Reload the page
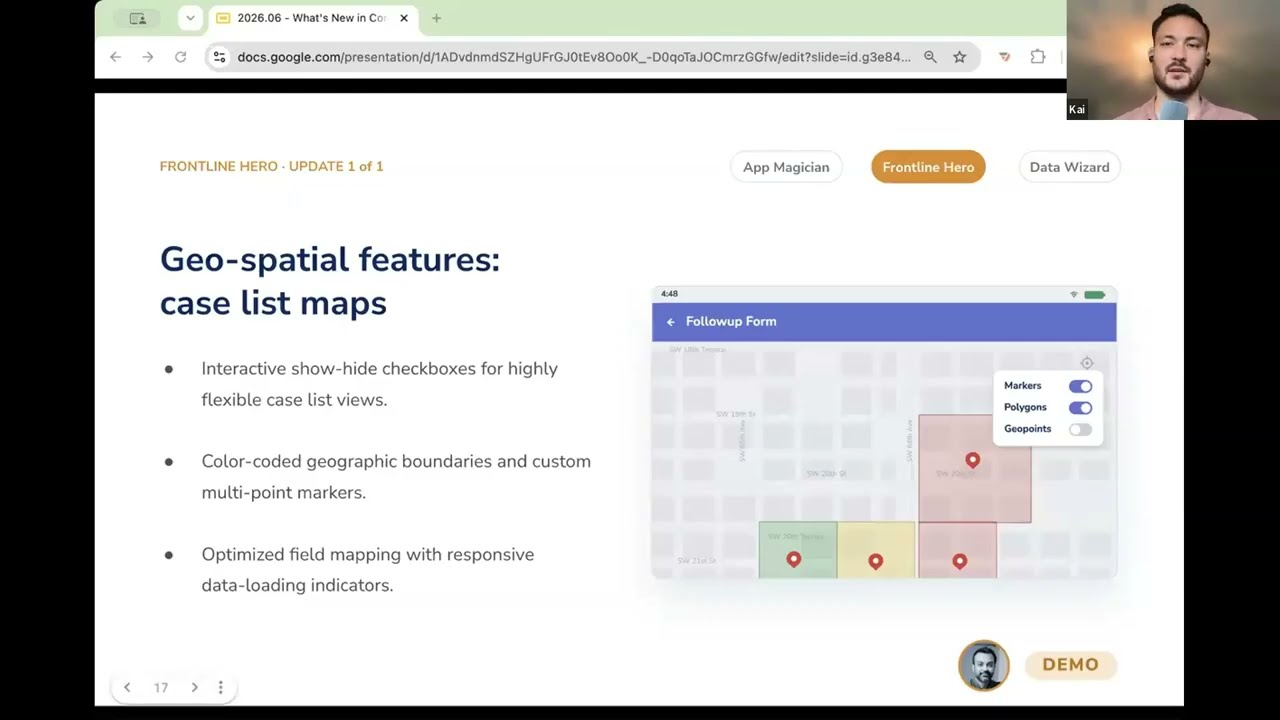 click(x=181, y=57)
